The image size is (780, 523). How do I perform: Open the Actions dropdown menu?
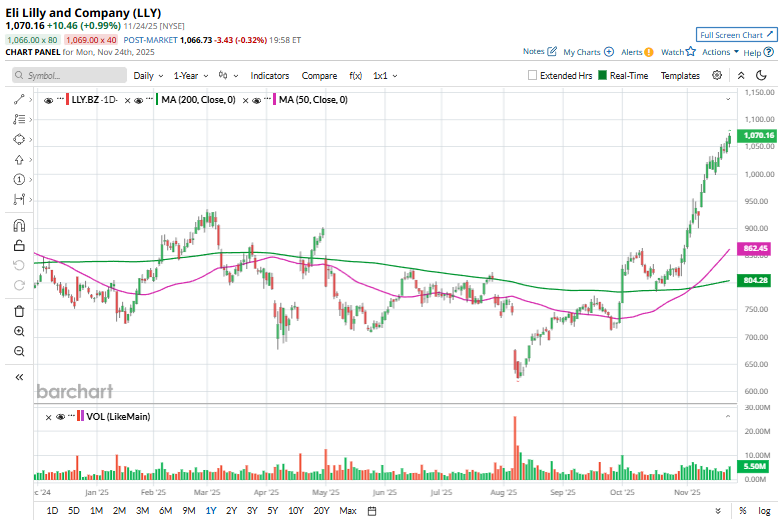720,51
